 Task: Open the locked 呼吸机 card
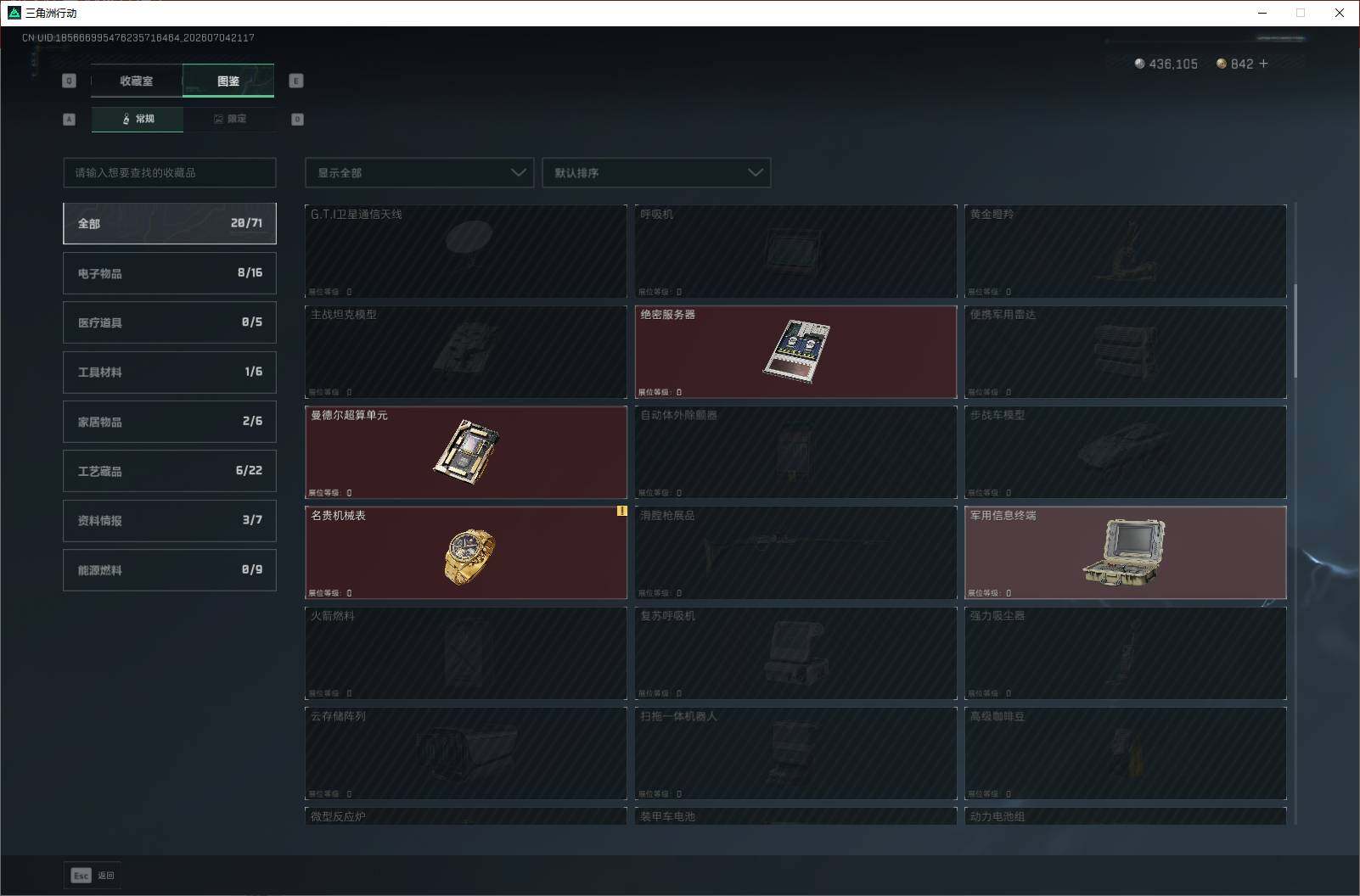pyautogui.click(x=795, y=251)
